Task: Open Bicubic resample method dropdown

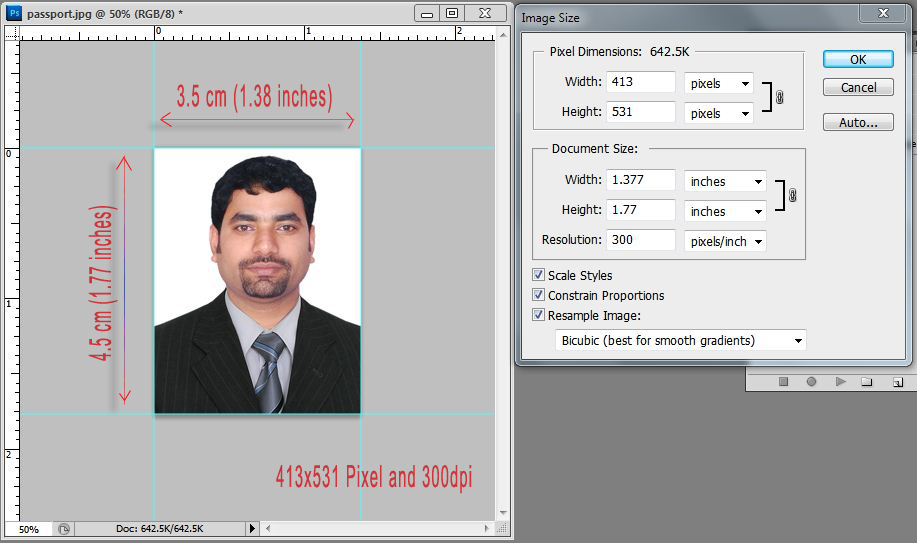Action: (681, 340)
